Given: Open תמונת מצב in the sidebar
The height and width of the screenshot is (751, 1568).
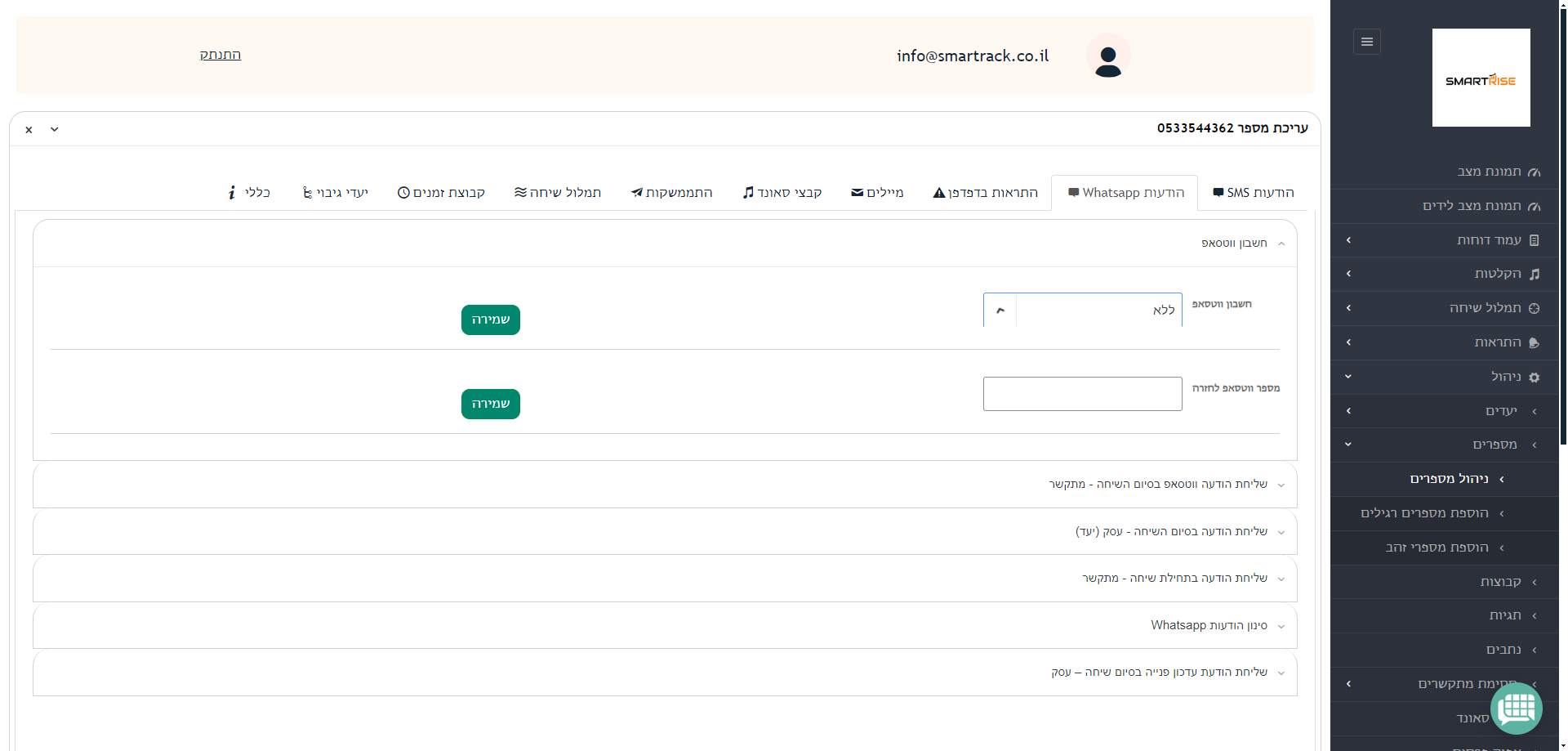Looking at the screenshot, I should pos(1444,172).
